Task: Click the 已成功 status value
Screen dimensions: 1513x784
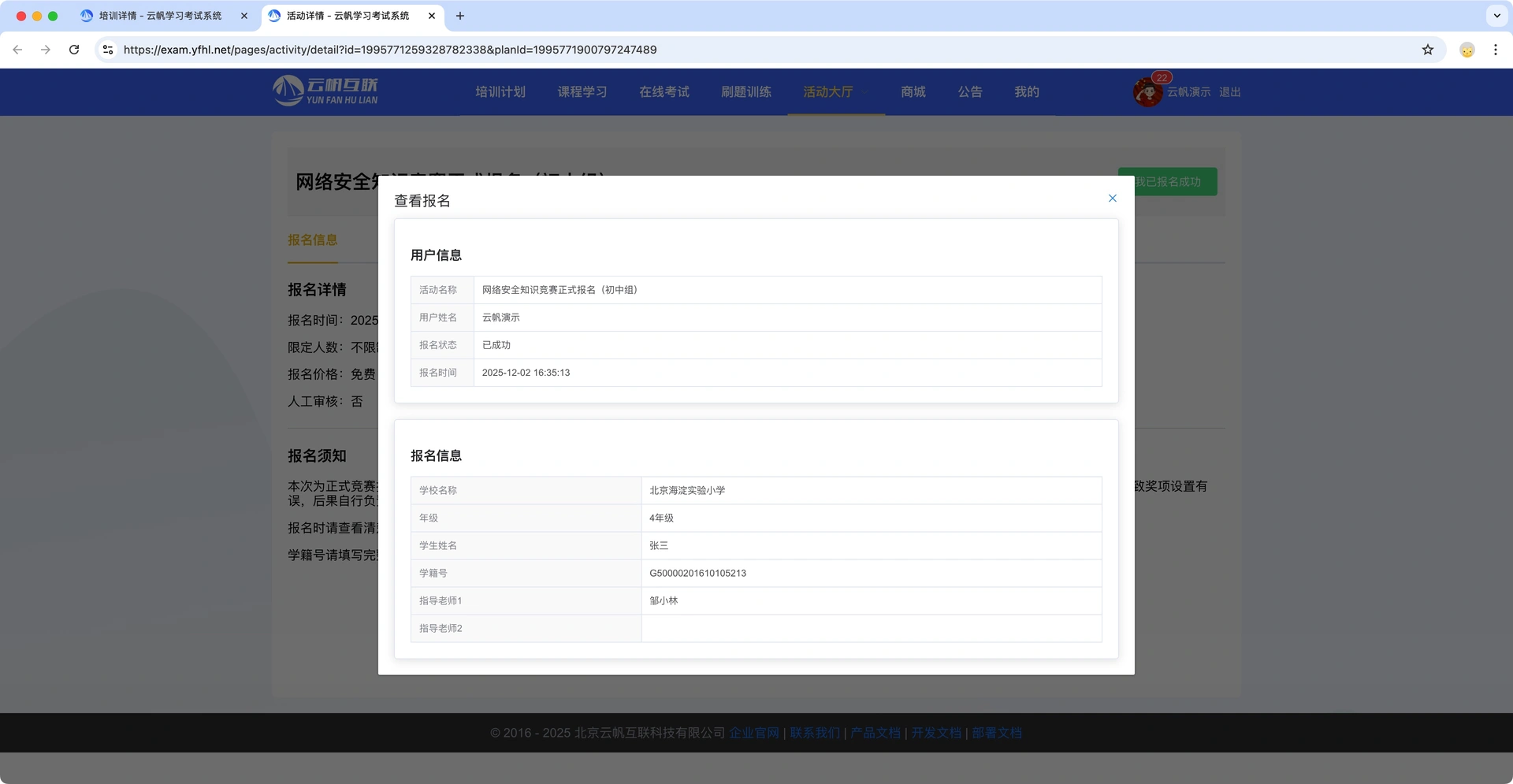Action: point(496,345)
